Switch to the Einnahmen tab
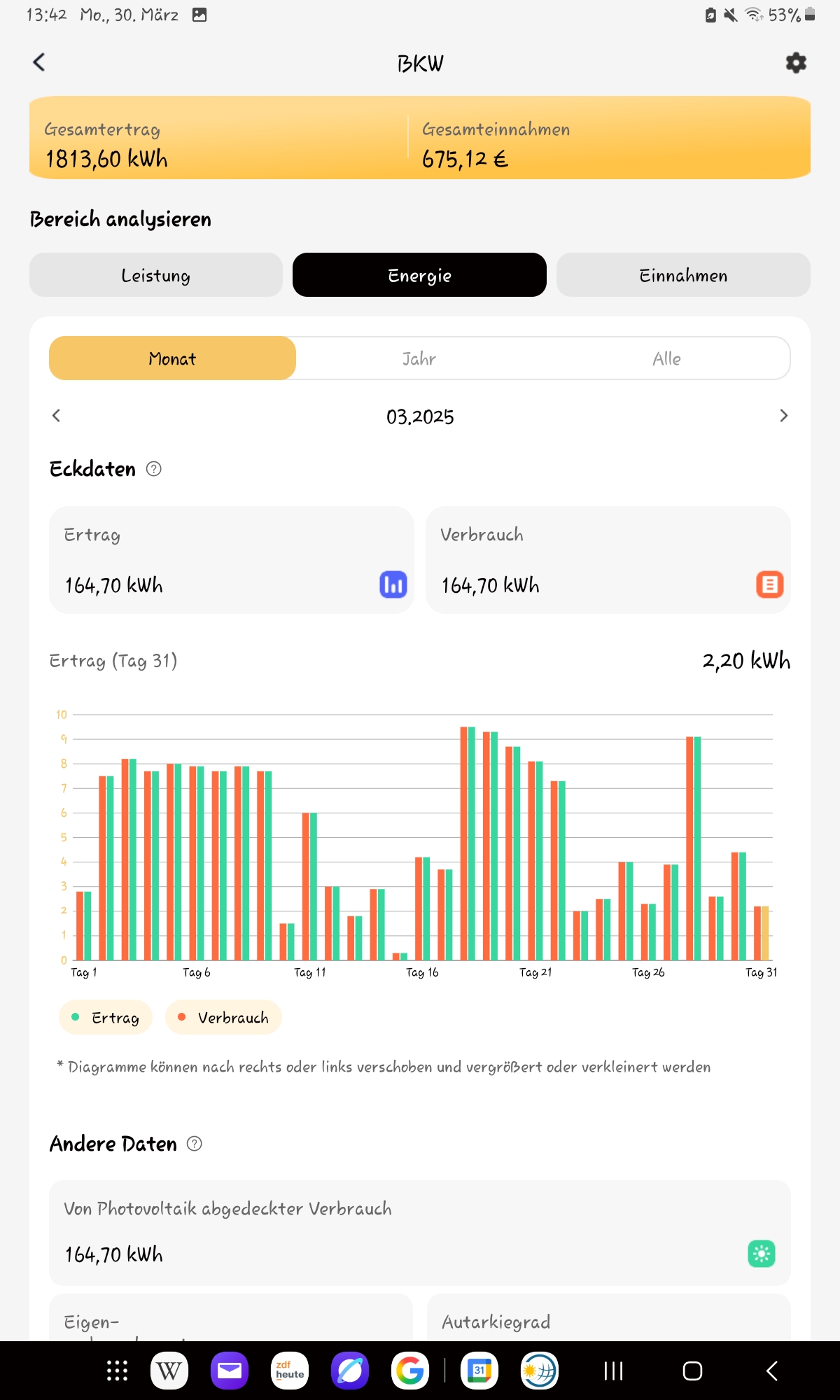 pos(683,275)
